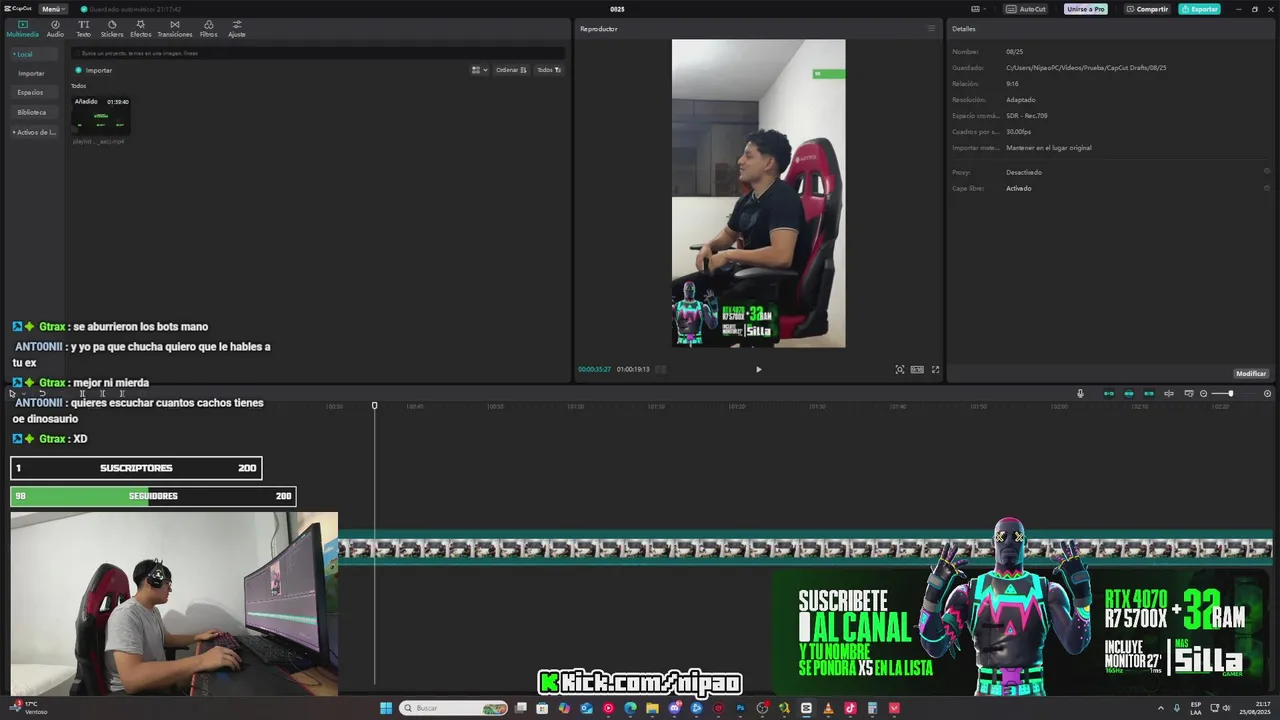Open the layout selector dropdown in title bar
The height and width of the screenshot is (720, 1280).
[x=979, y=9]
